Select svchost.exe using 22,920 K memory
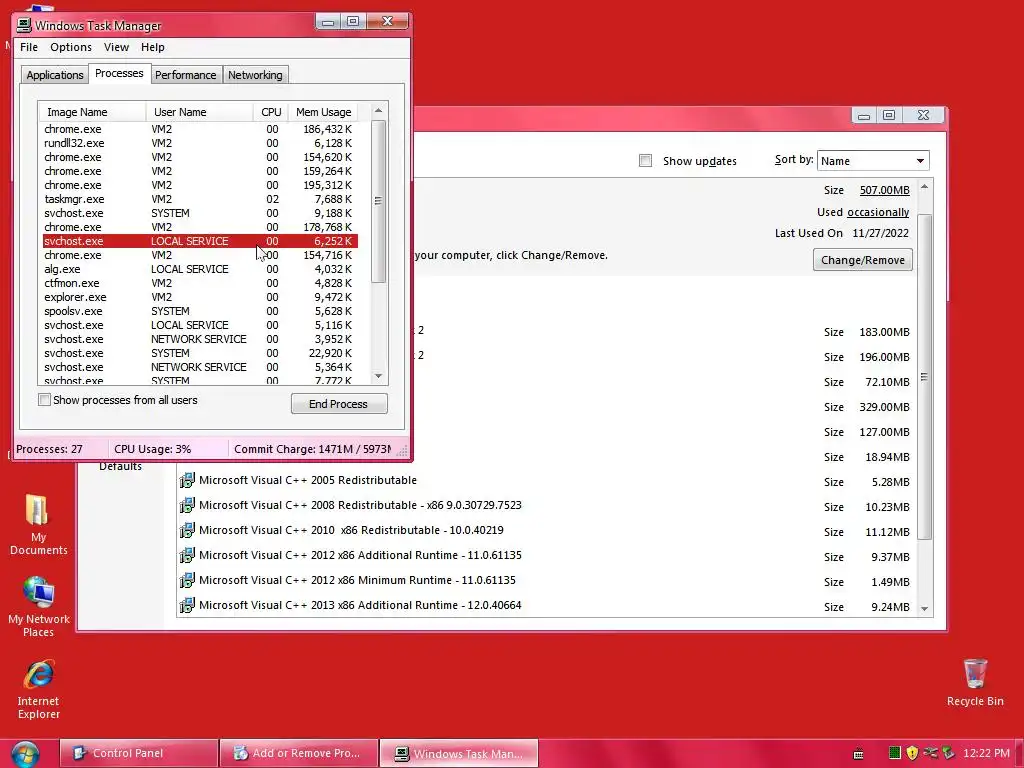1024x768 pixels. point(200,353)
